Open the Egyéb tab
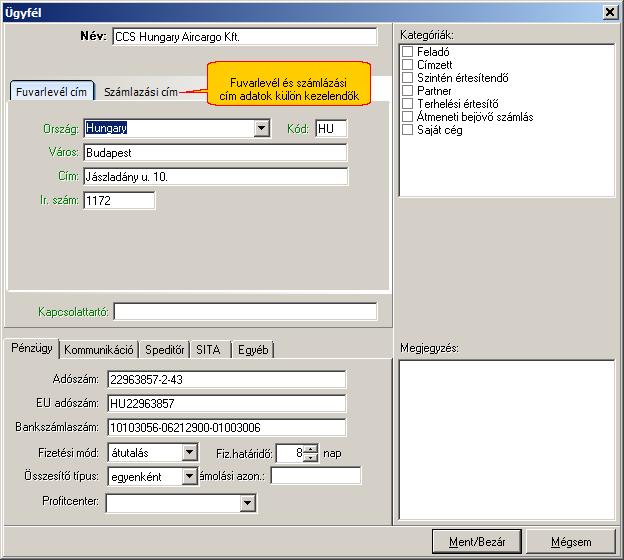This screenshot has width=624, height=560. coord(253,350)
